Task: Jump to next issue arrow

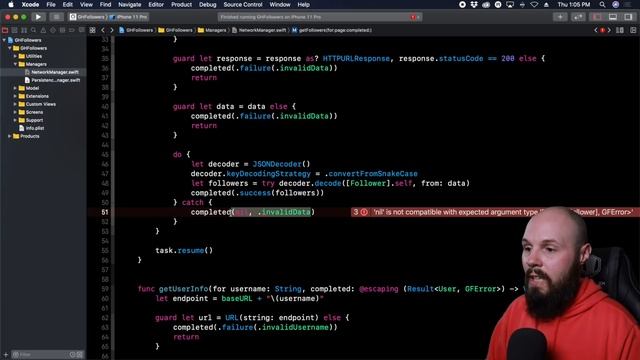Action: coord(609,30)
